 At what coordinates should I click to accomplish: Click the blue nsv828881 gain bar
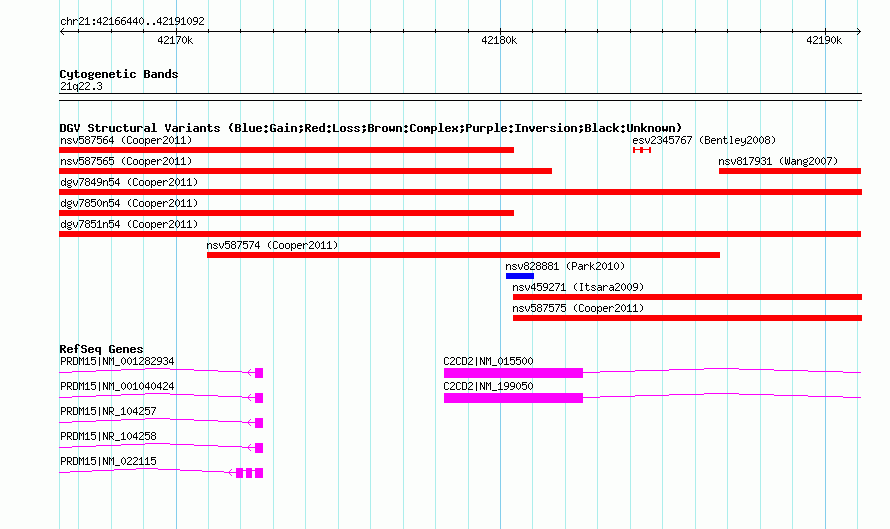click(x=520, y=276)
